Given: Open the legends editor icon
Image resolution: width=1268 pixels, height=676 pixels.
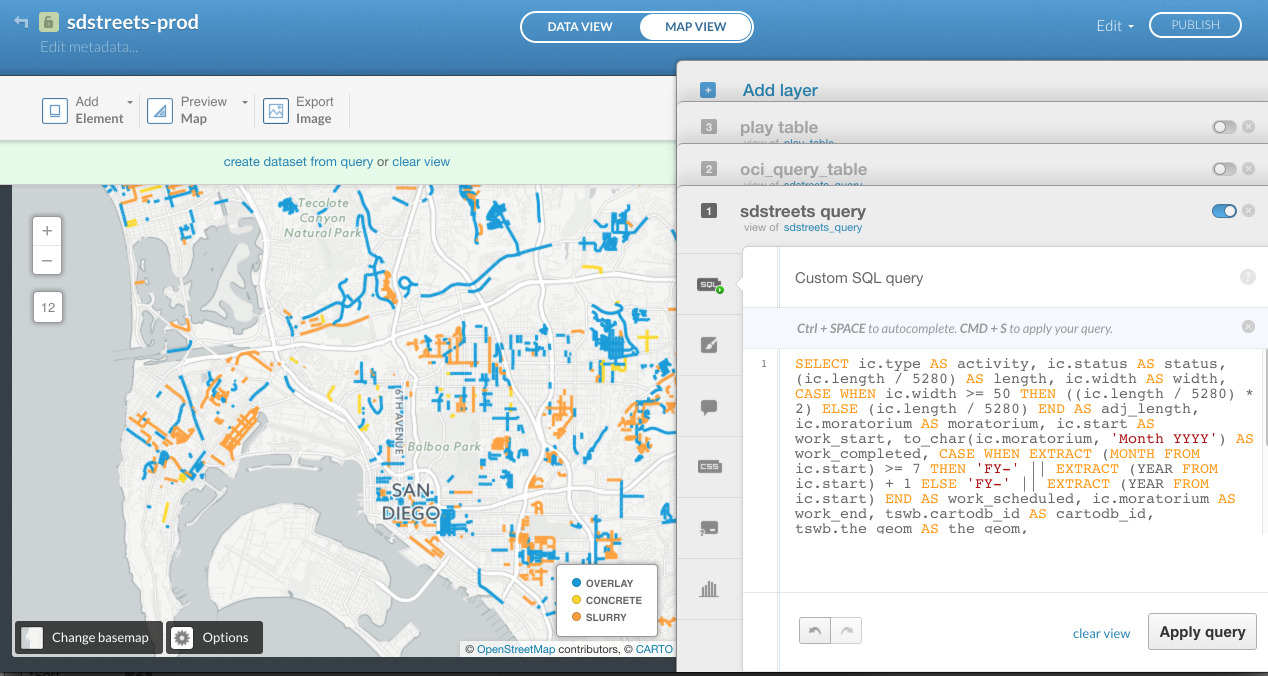Looking at the screenshot, I should (710, 529).
